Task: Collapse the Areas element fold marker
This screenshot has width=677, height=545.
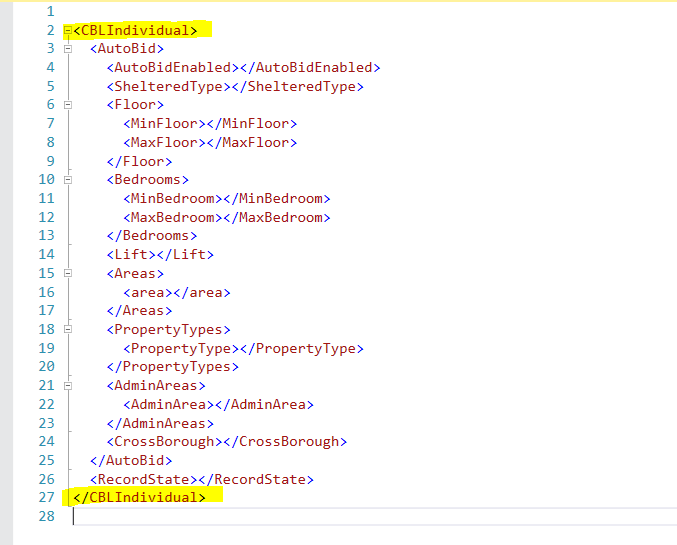Action: tap(68, 273)
